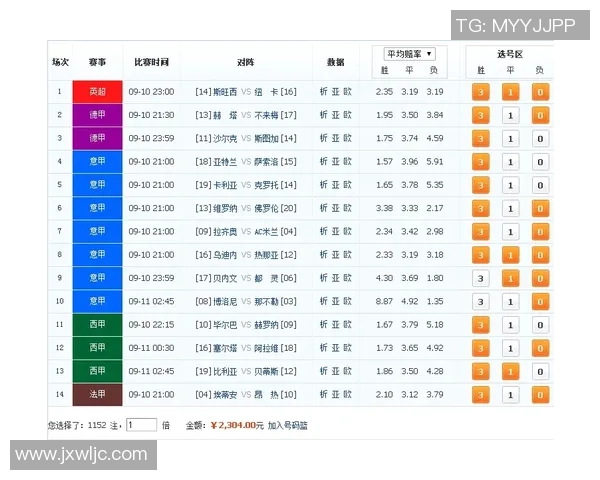Select 平 (1) for match 2 德甲
The image size is (600, 480).
pyautogui.click(x=510, y=115)
